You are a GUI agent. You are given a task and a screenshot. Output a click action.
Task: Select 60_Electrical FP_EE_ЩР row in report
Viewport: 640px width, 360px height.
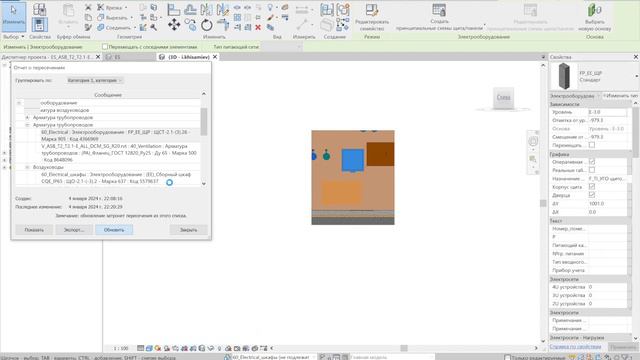point(116,136)
